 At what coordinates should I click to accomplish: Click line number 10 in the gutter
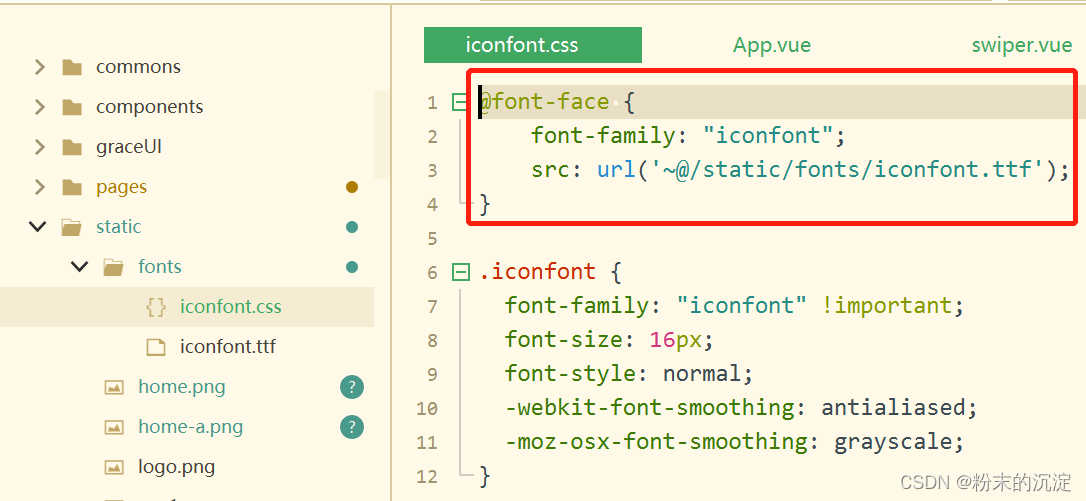[427, 409]
